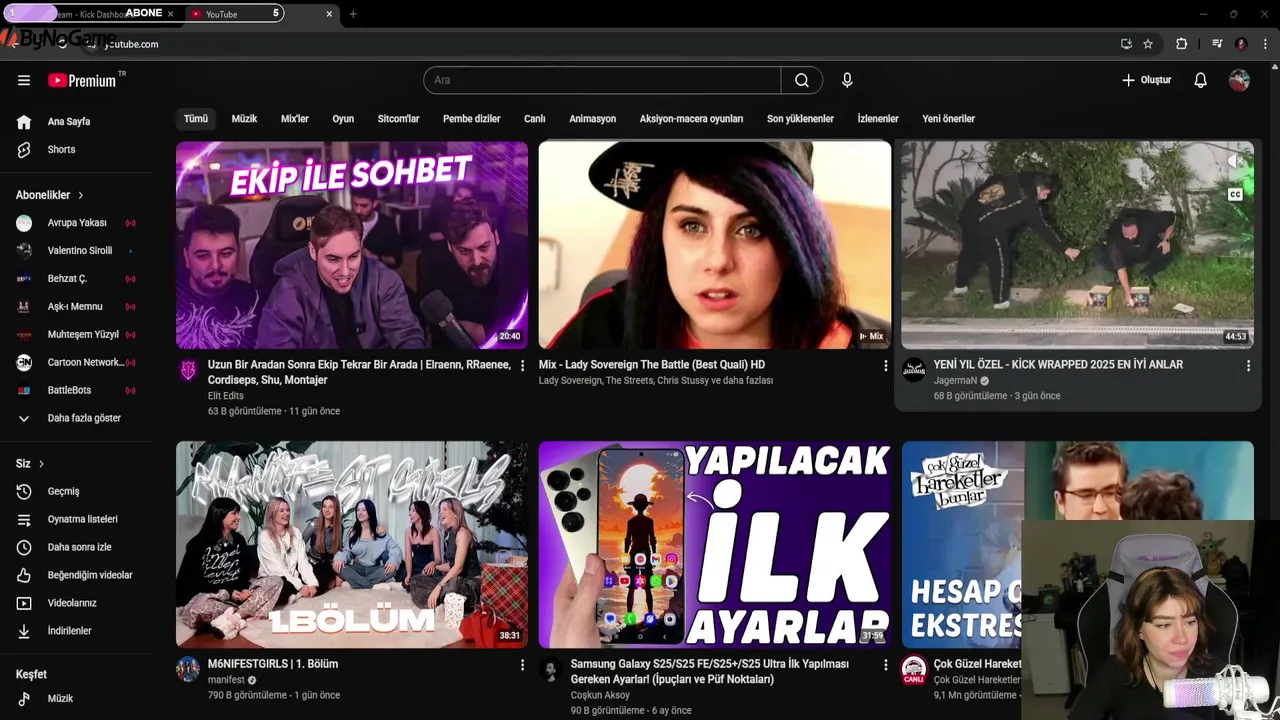Open a new browser tab

tap(353, 14)
